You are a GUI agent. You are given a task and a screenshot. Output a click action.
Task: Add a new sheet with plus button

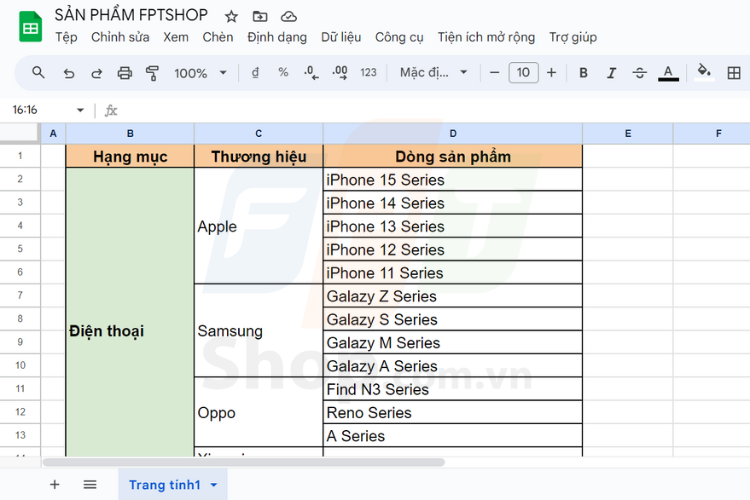coord(55,485)
